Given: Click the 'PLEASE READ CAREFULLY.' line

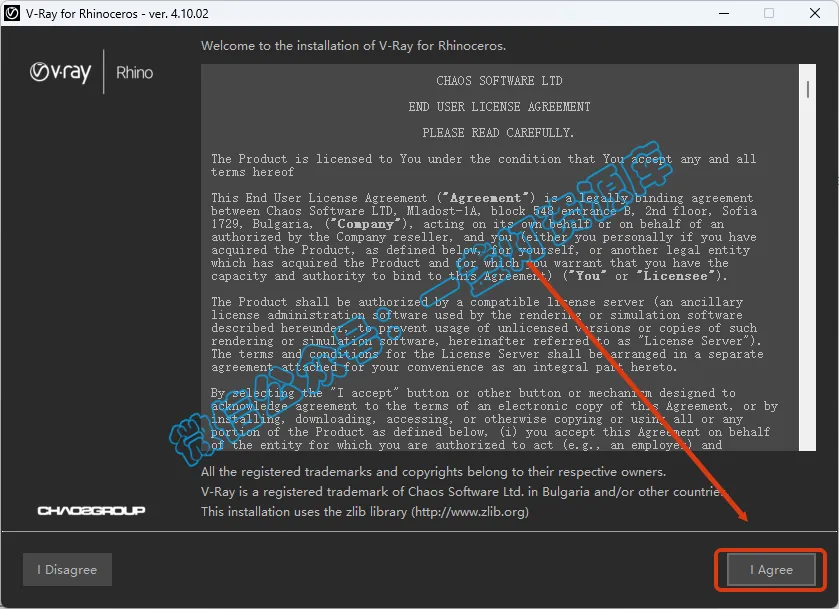Looking at the screenshot, I should 498,133.
